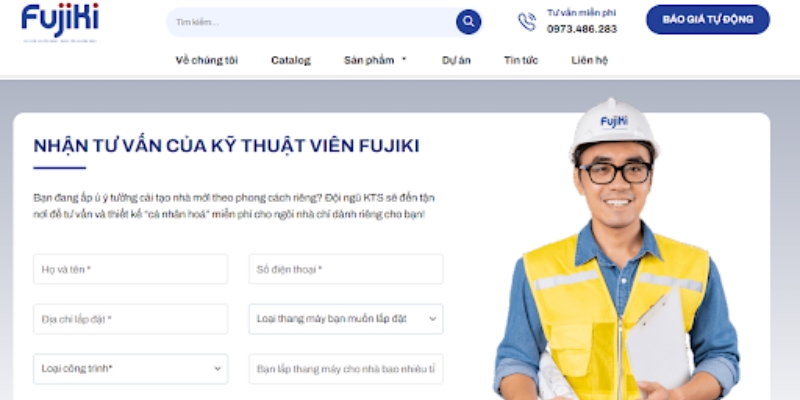This screenshot has width=800, height=400.
Task: Click the Sản phẩm menu caret arrow
Action: tap(404, 59)
